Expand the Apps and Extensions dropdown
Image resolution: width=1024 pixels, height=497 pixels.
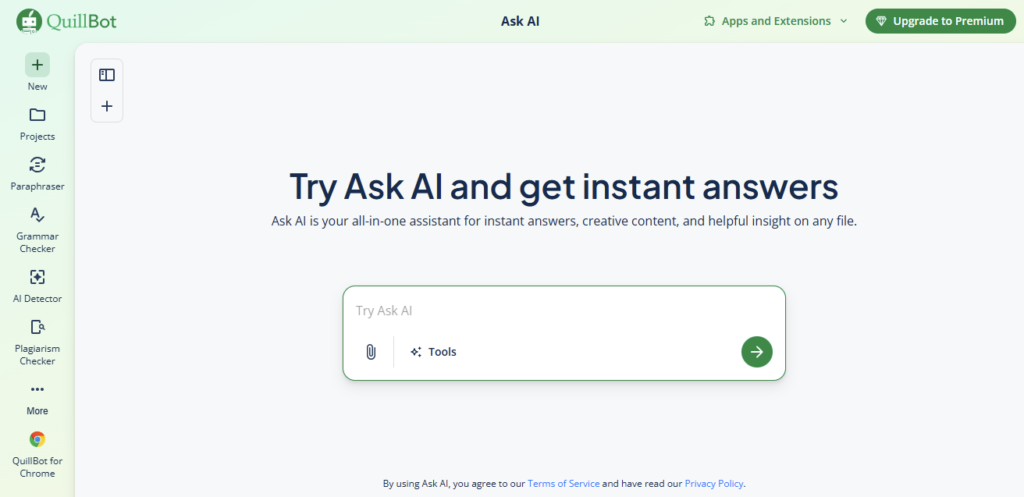(x=776, y=21)
